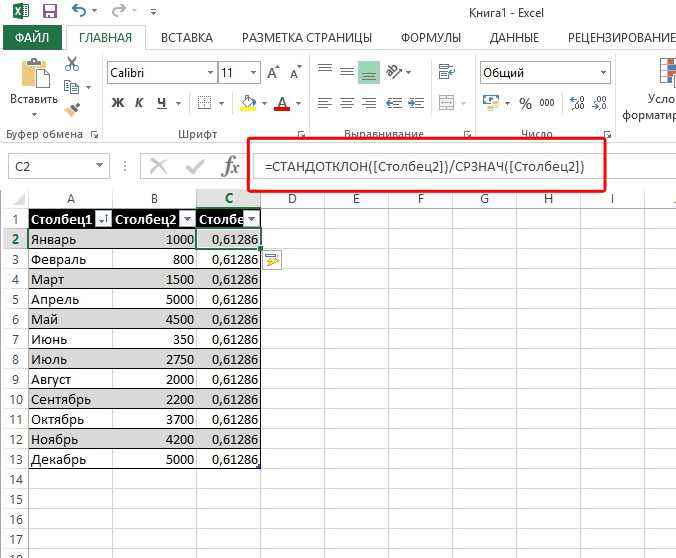This screenshot has width=676, height=558.
Task: Confirm entry with formula bar checkmark
Action: (194, 166)
